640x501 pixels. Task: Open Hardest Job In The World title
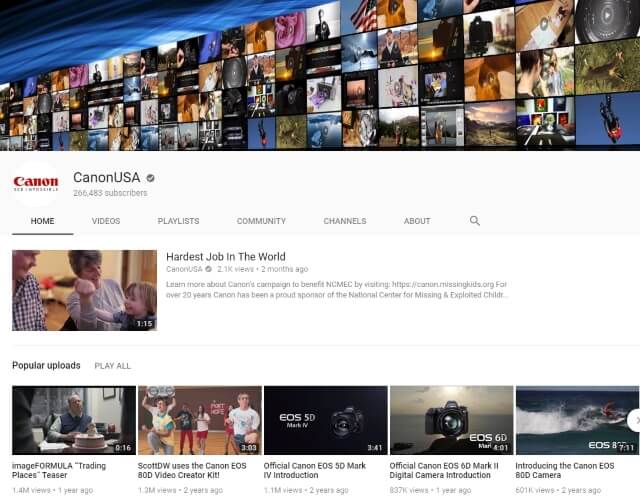[226, 257]
